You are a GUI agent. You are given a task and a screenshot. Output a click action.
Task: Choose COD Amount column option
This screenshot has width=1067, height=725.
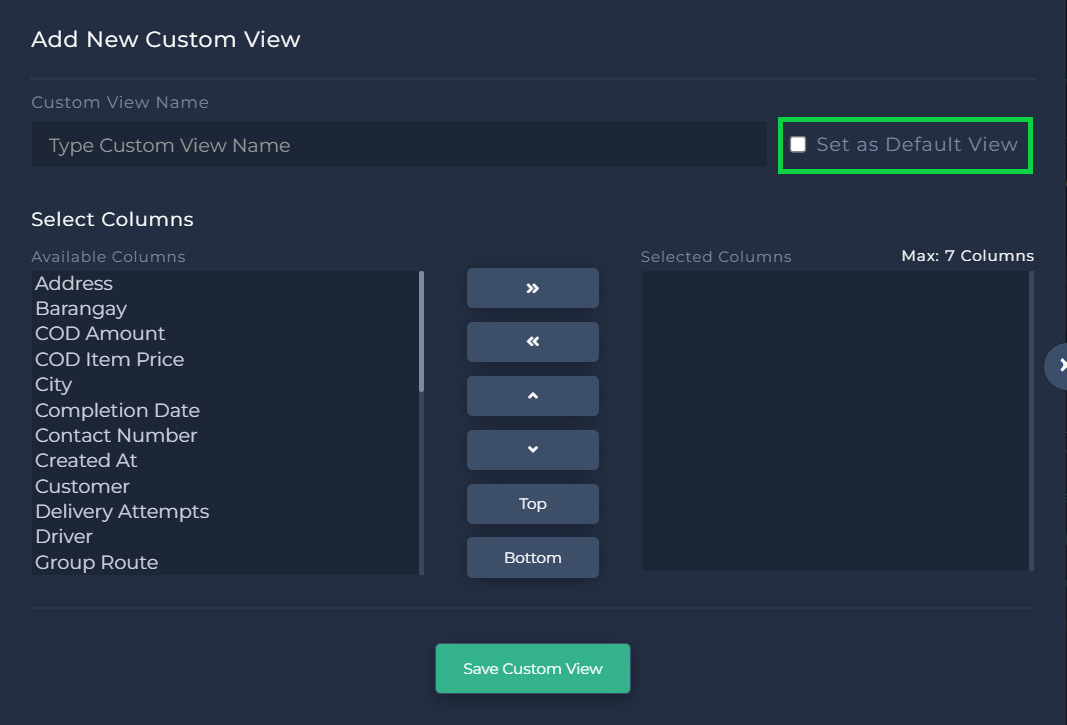tap(100, 334)
